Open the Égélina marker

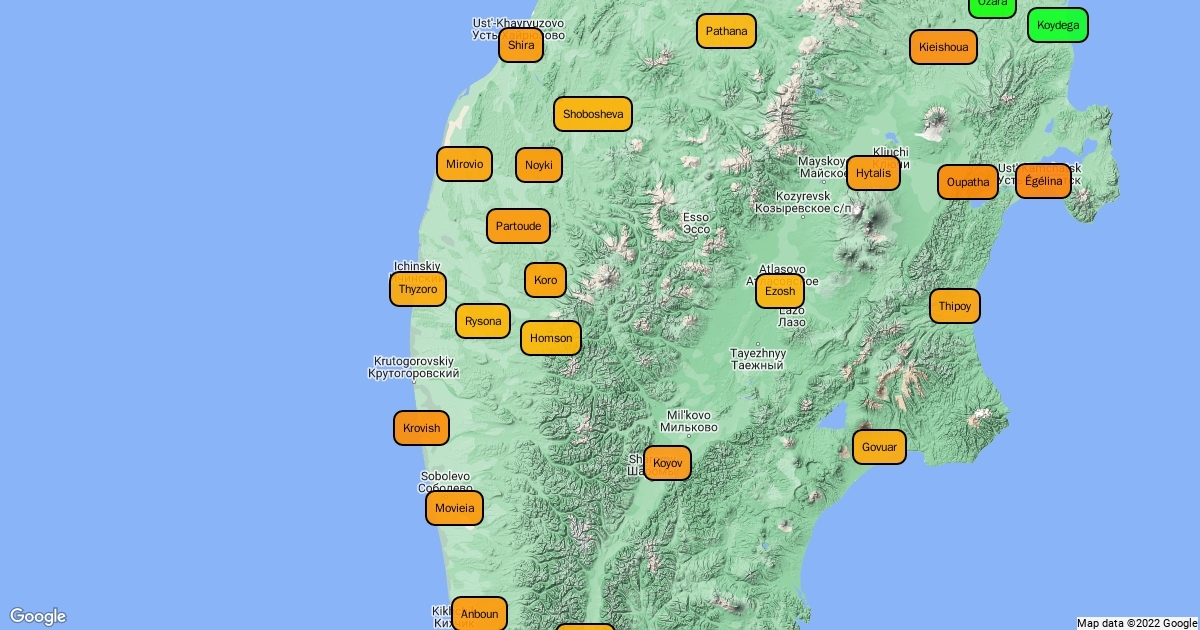1043,181
